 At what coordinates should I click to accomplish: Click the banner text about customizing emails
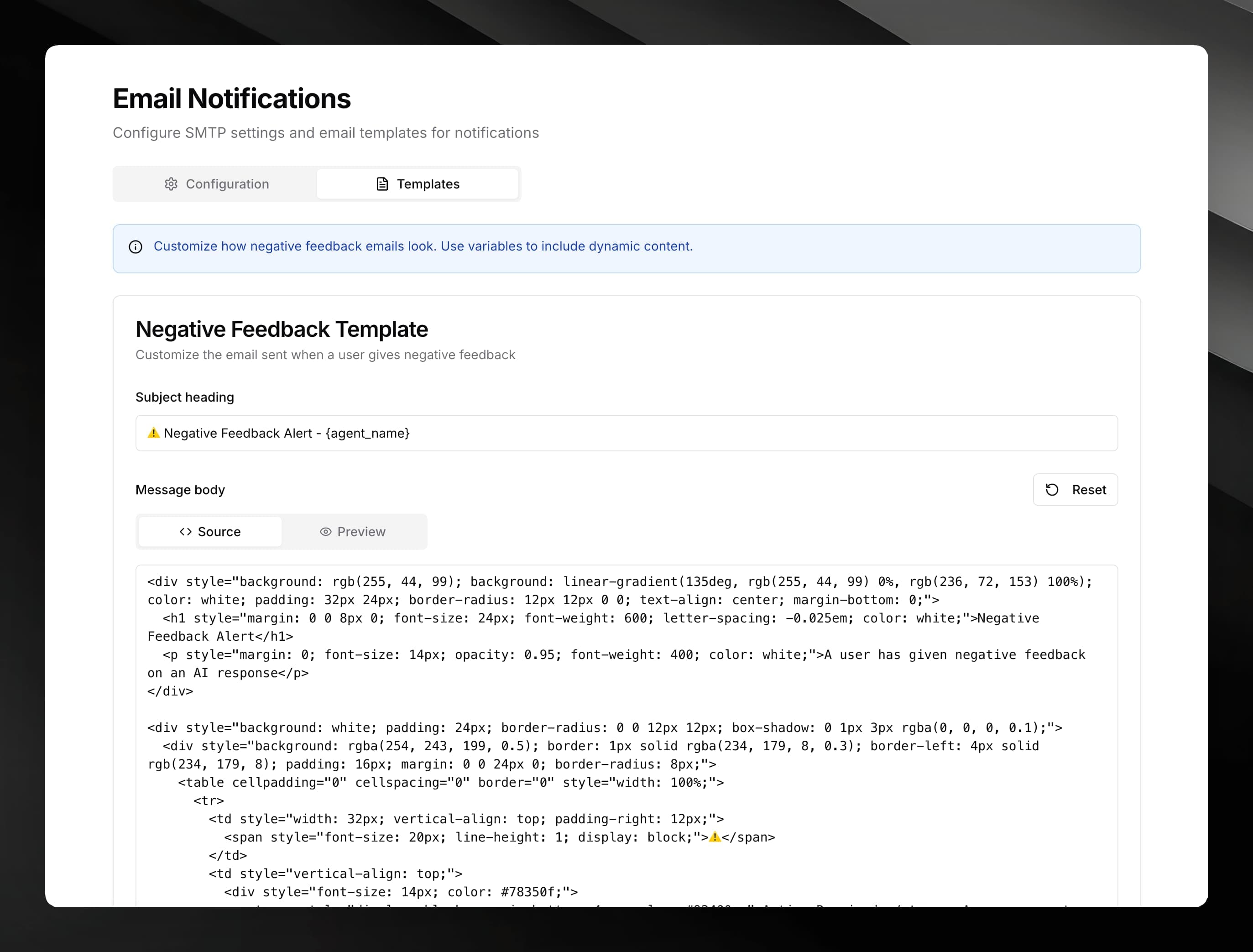[x=423, y=246]
